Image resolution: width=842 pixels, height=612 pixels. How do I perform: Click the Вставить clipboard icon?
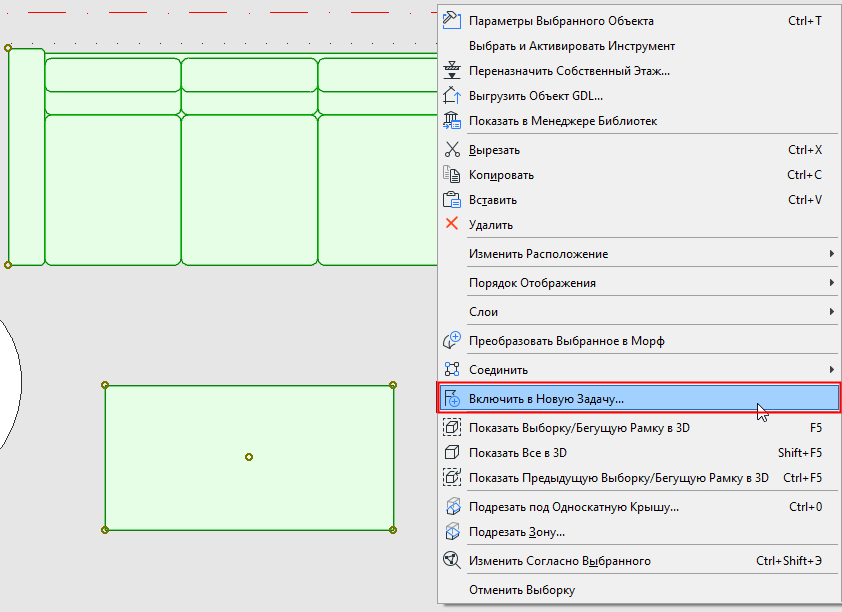[x=452, y=200]
